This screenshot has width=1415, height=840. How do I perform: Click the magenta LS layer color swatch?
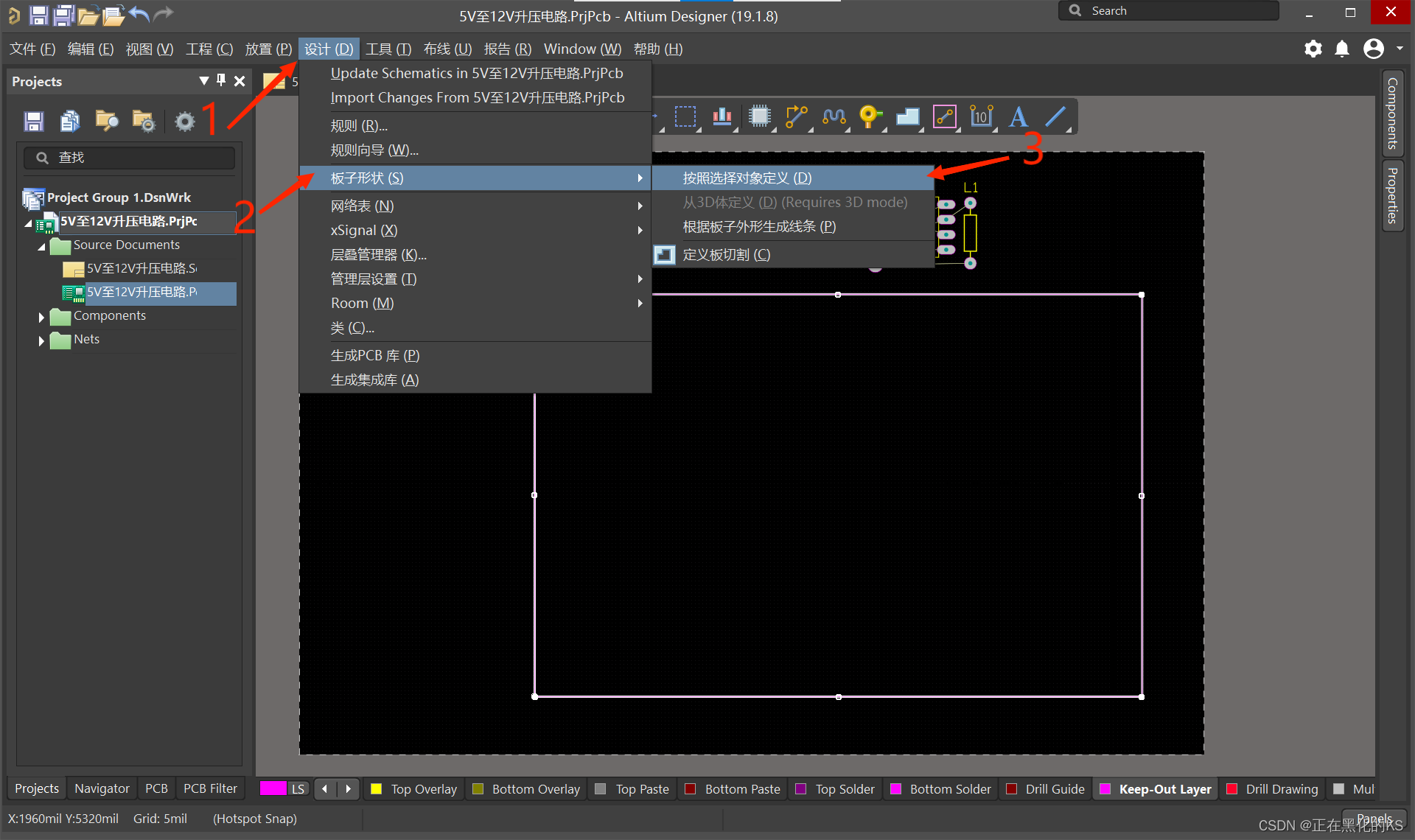(273, 788)
